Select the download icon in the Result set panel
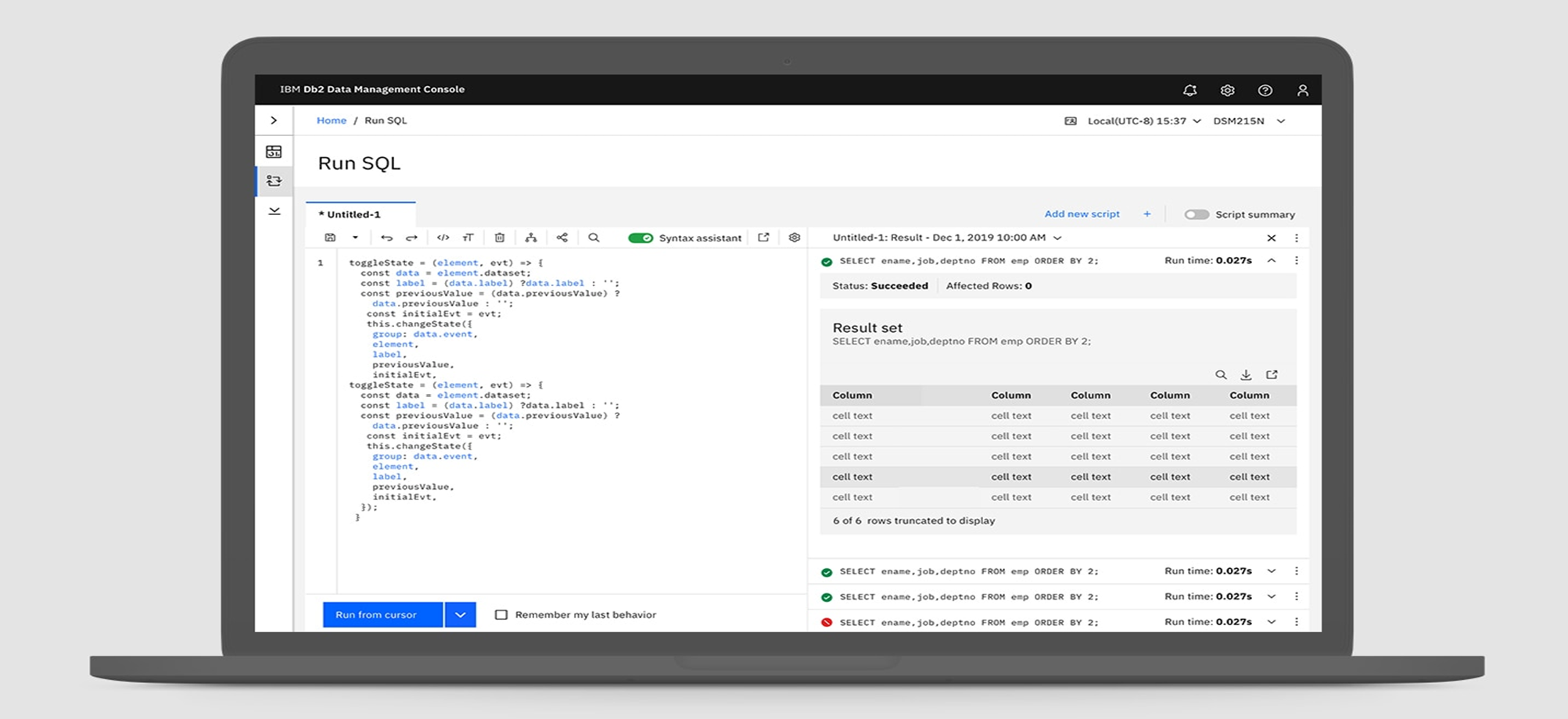The width and height of the screenshot is (1568, 719). pyautogui.click(x=1246, y=374)
